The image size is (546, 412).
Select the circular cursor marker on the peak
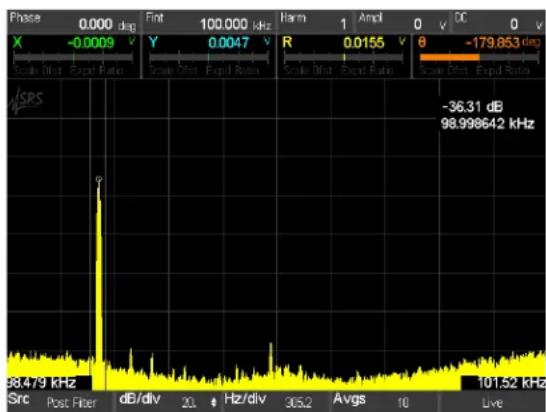click(99, 179)
